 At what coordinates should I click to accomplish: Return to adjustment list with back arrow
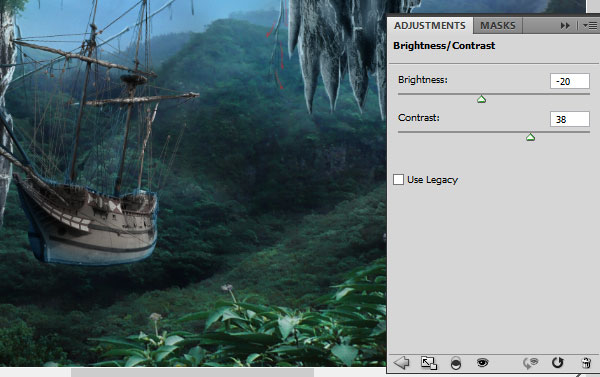point(401,362)
